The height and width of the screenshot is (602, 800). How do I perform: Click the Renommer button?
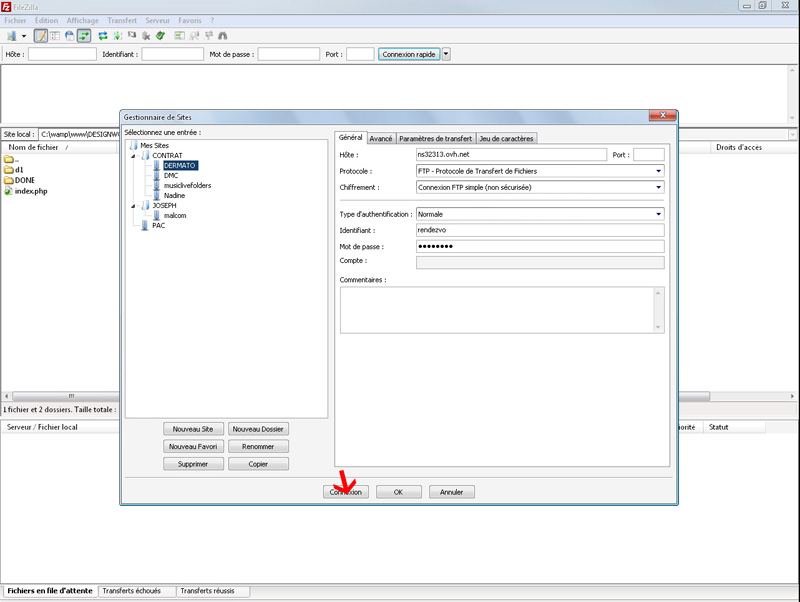258,446
